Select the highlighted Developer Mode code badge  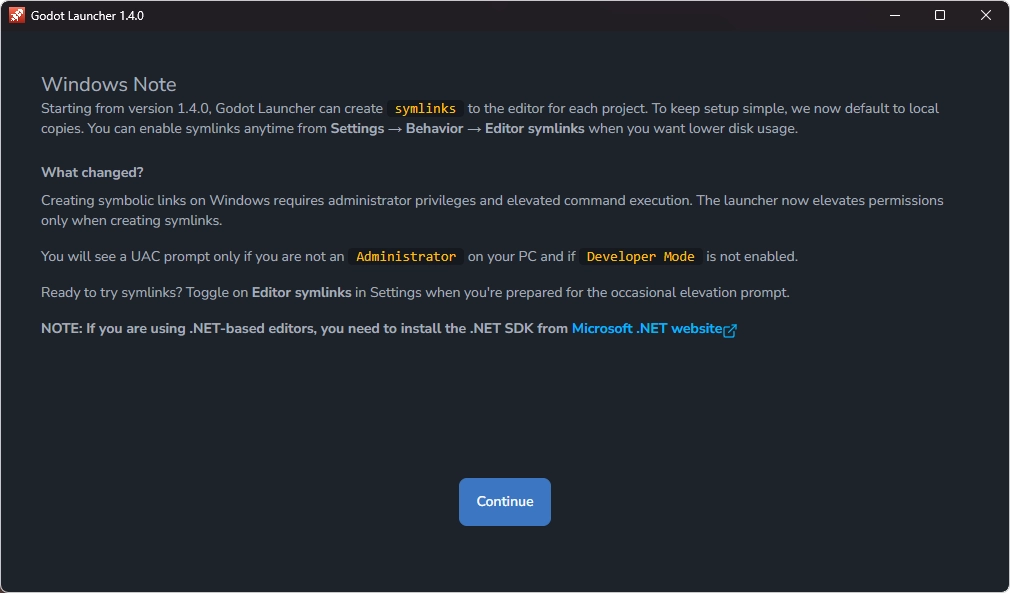click(639, 256)
